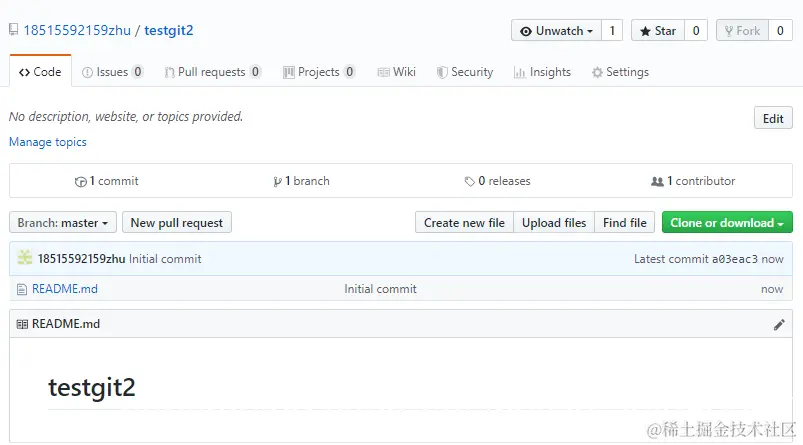Click New pull request button

(x=177, y=223)
